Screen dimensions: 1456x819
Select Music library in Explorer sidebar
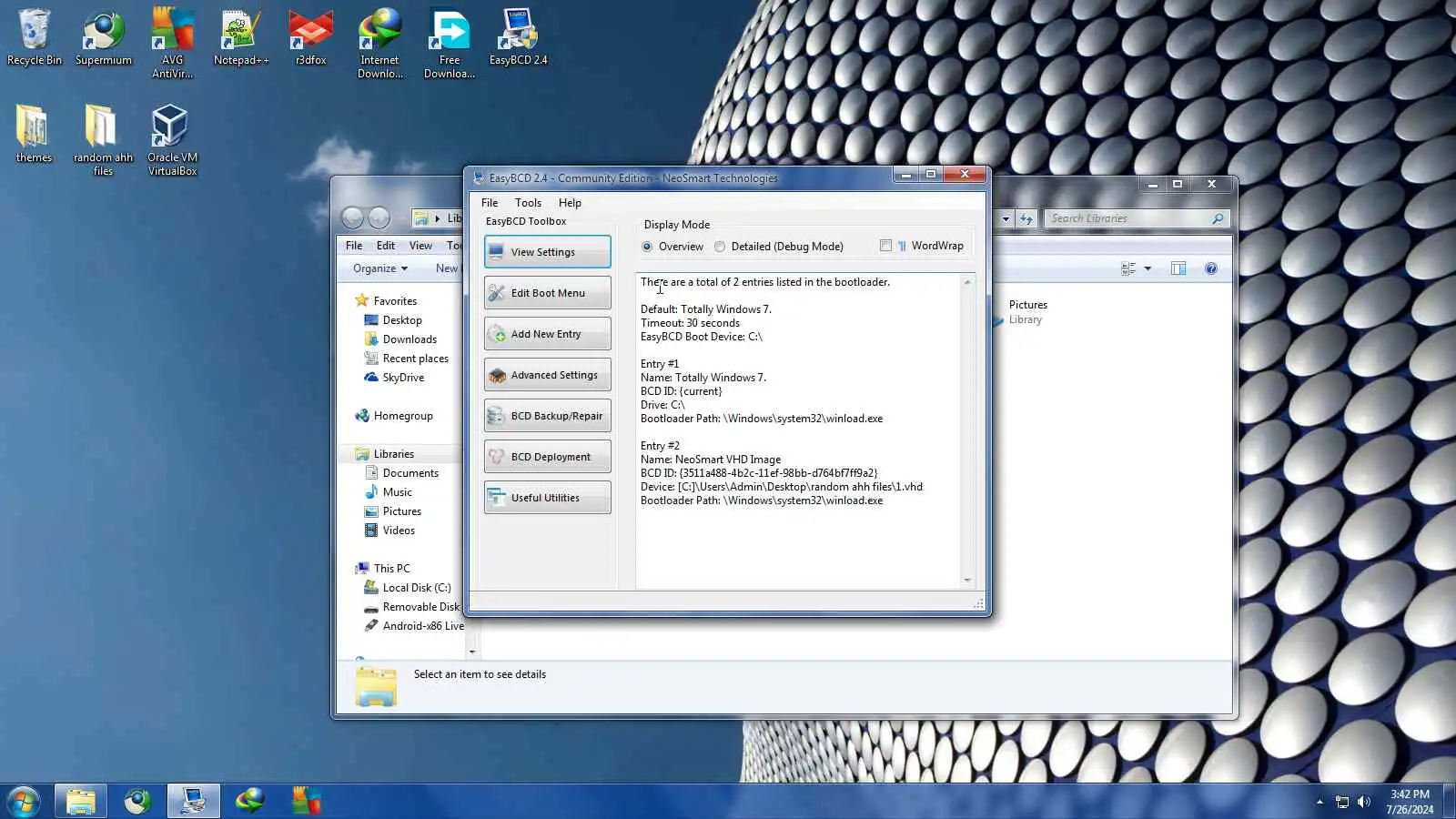tap(389, 492)
